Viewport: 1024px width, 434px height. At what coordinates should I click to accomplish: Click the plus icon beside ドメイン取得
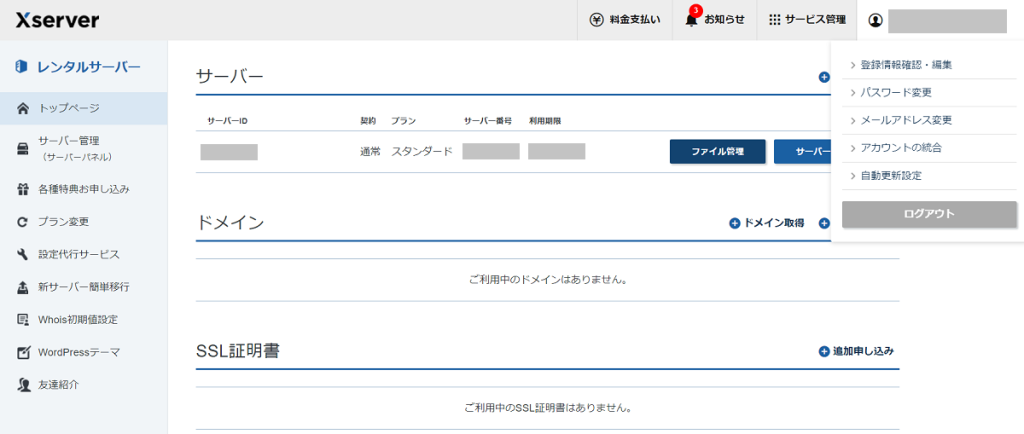click(735, 223)
